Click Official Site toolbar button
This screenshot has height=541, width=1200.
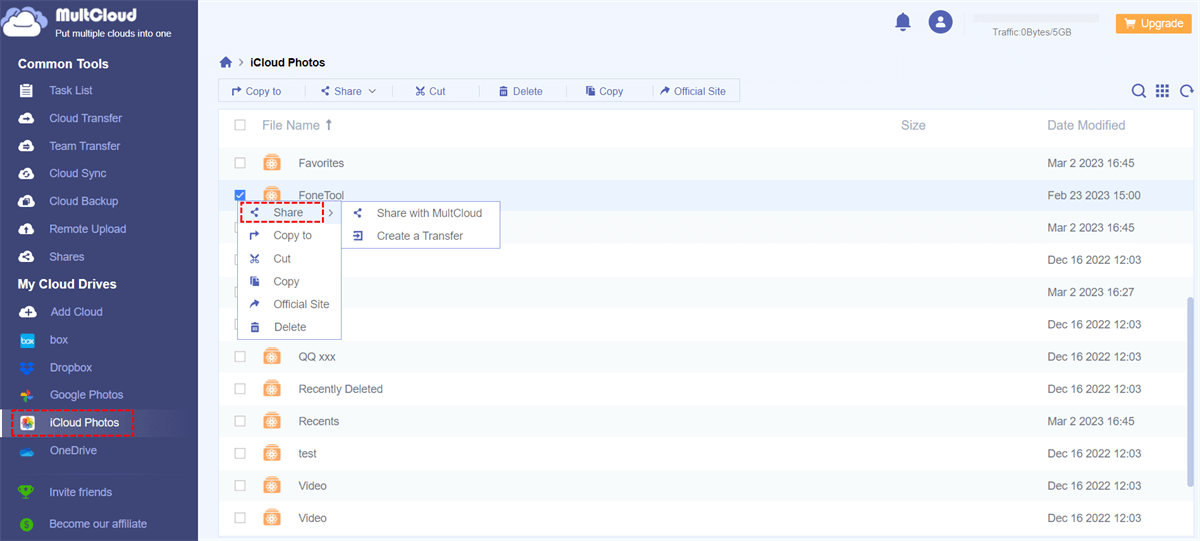692,91
